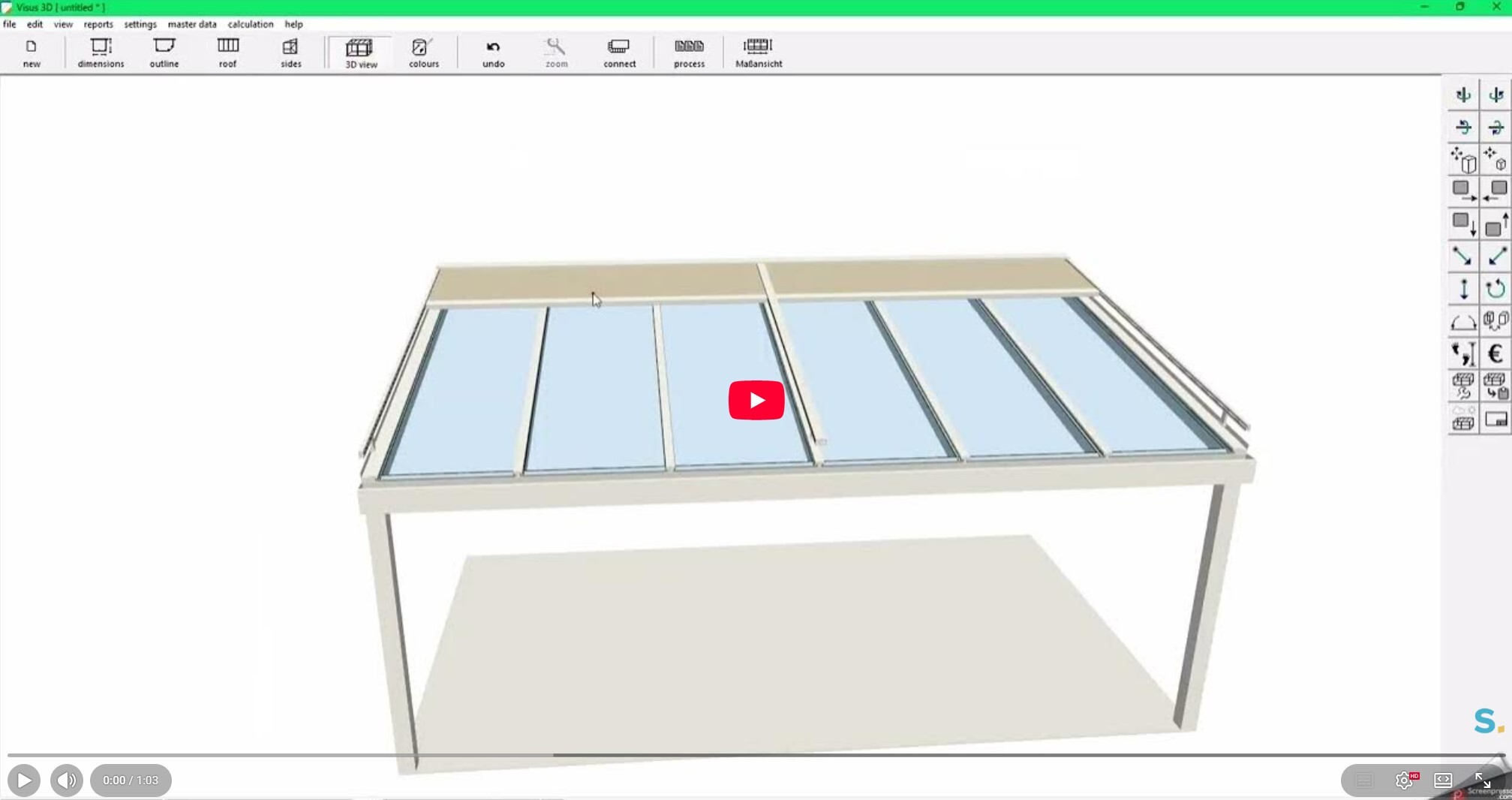Click the sides toolbar icon
Image resolution: width=1512 pixels, height=800 pixels.
[x=290, y=53]
